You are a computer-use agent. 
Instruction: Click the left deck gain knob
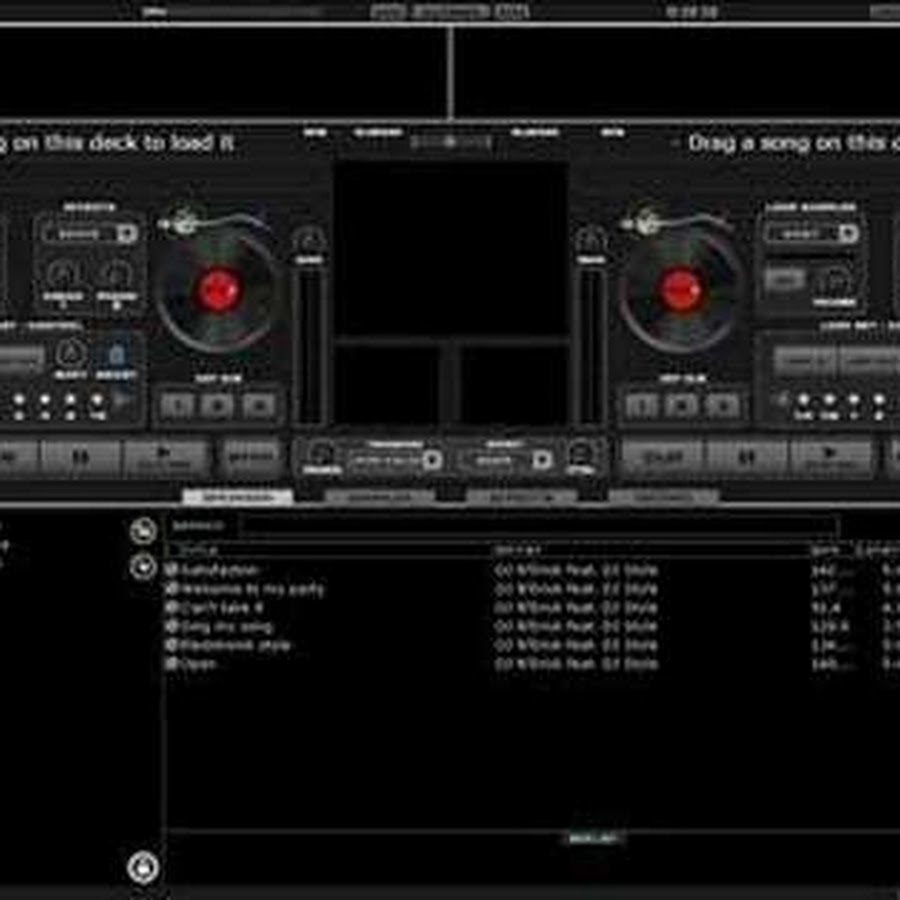309,240
